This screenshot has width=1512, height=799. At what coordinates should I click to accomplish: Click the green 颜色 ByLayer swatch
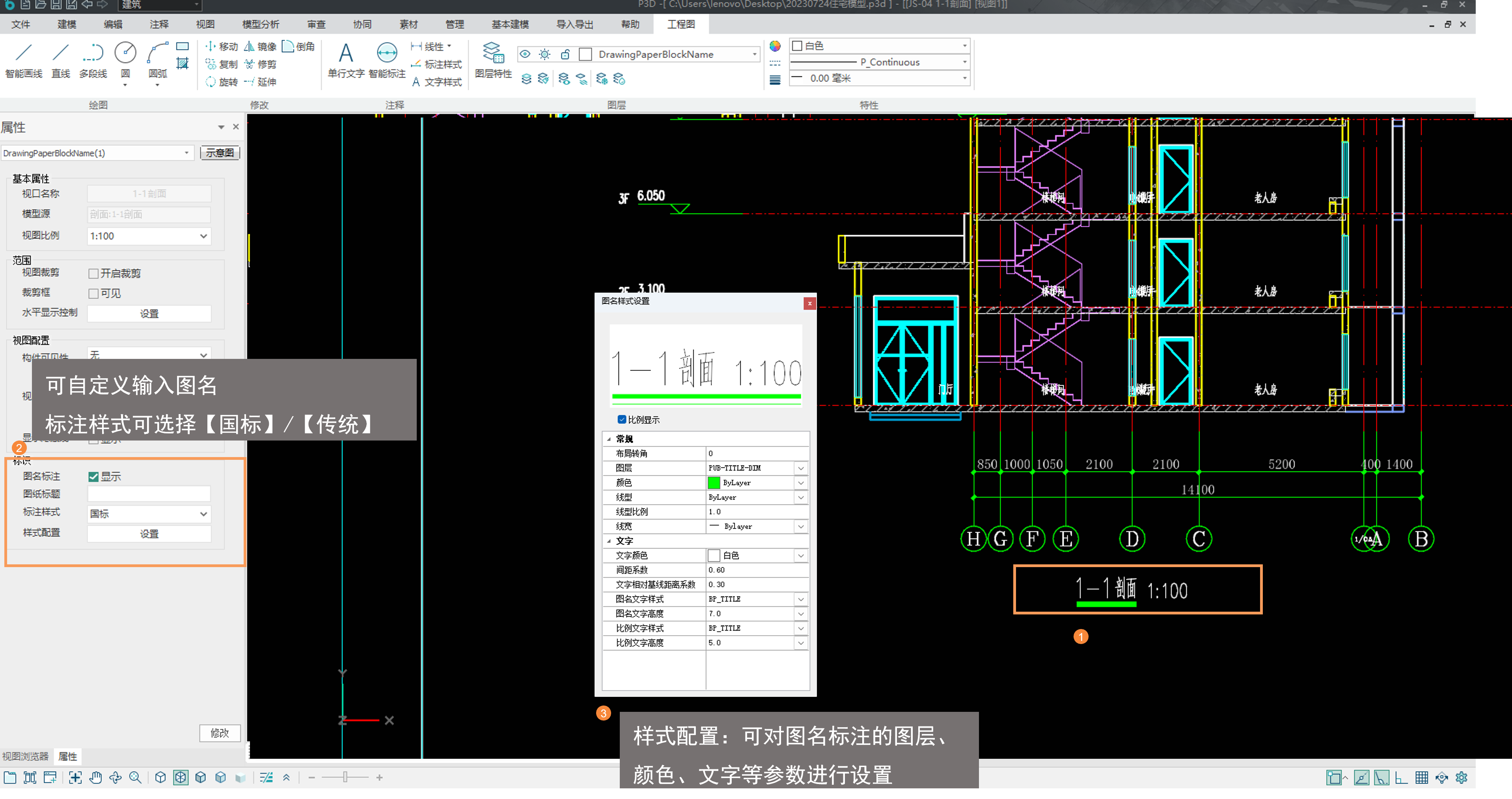714,483
